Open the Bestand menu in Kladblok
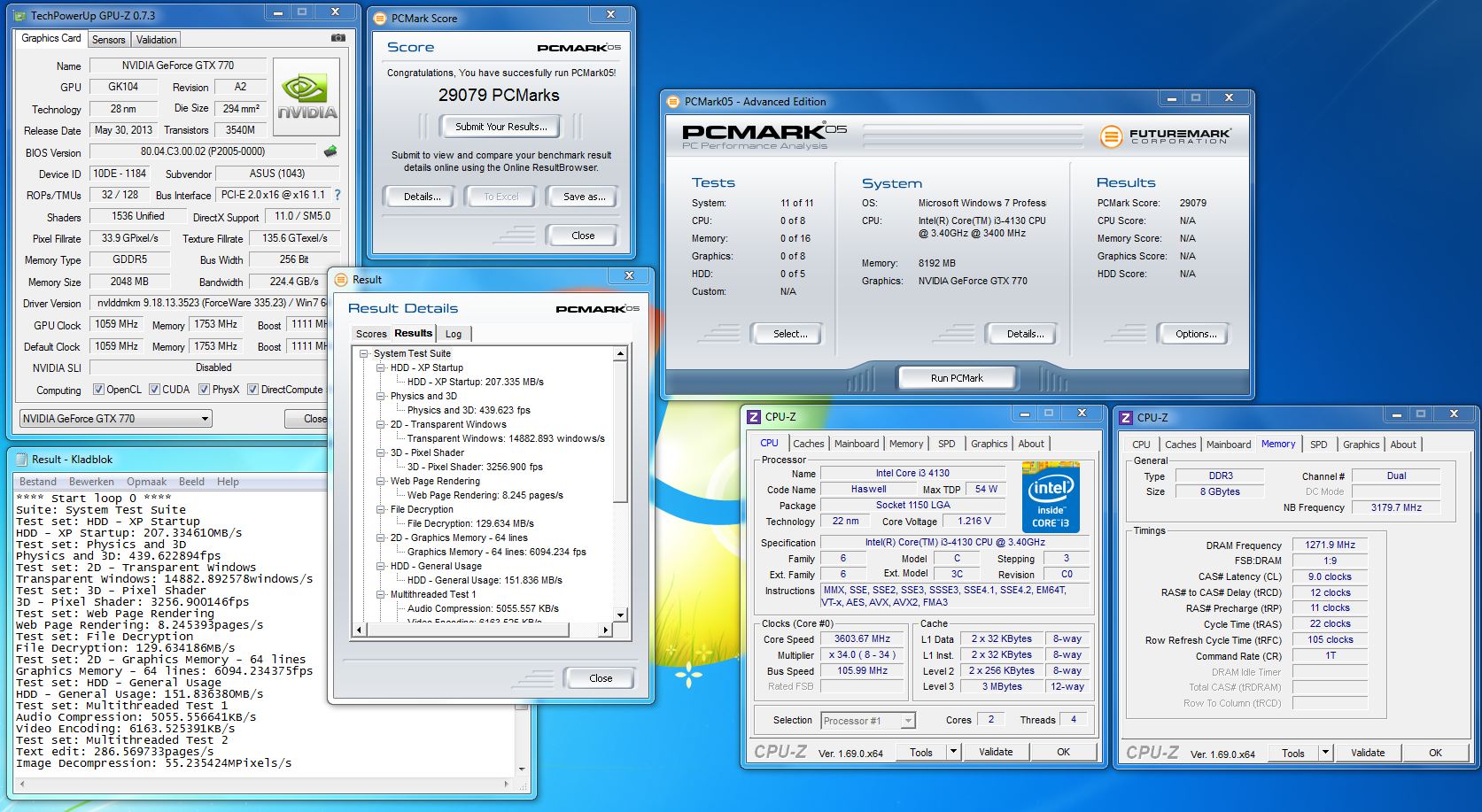 point(38,482)
